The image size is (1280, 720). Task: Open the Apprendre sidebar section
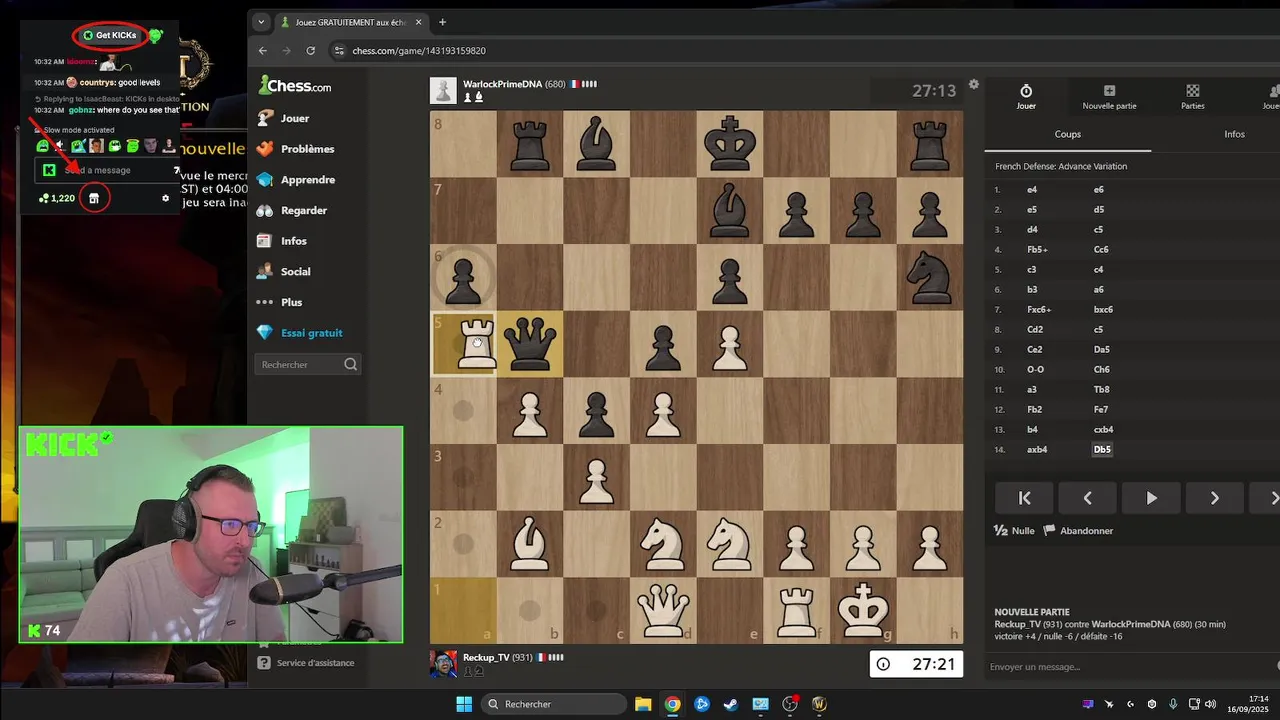point(295,180)
